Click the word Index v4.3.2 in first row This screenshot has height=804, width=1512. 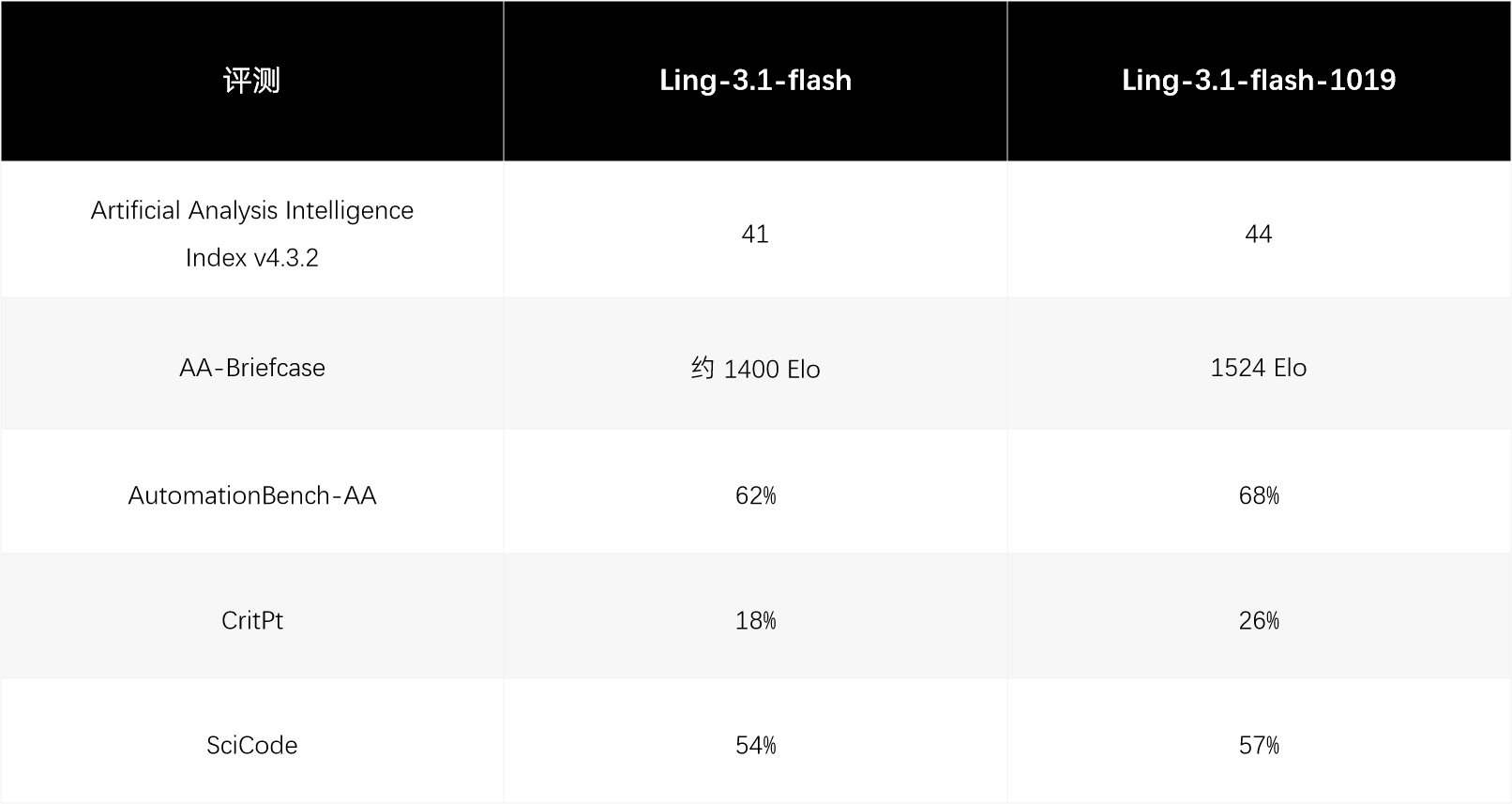tap(251, 258)
